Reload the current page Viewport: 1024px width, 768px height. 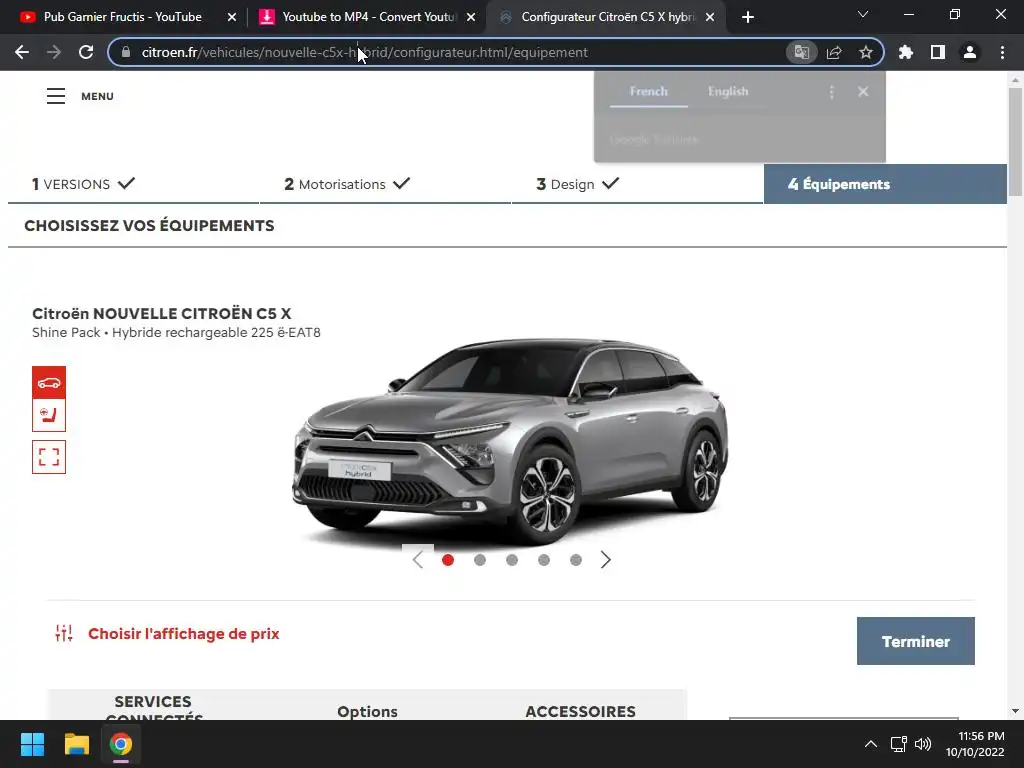click(x=86, y=52)
